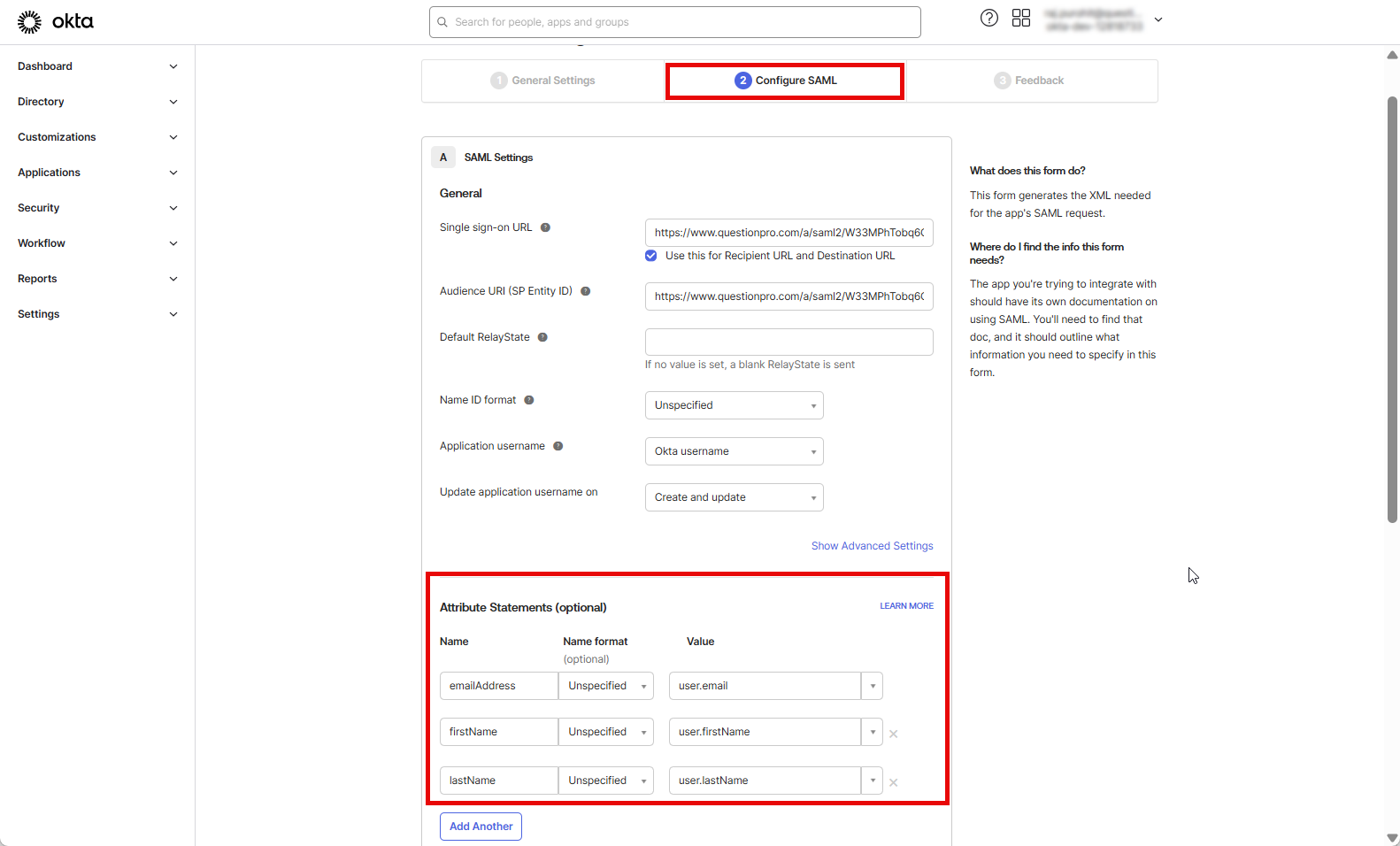This screenshot has height=846, width=1400.
Task: Expand the Directory sidebar section
Action: 97,102
